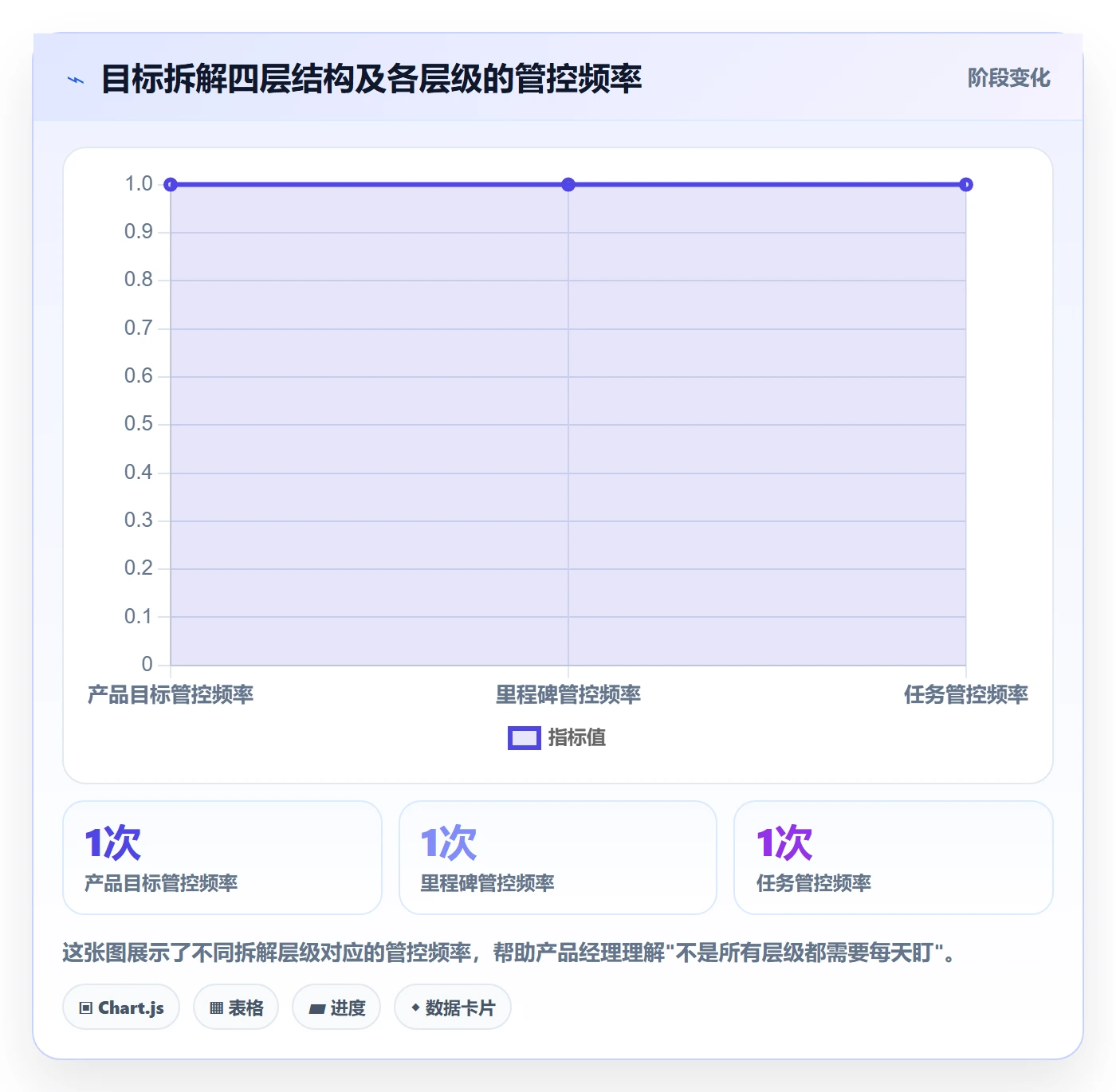Click the description sentence starting with 这张图展示了
The height and width of the screenshot is (1092, 1116).
tap(509, 953)
